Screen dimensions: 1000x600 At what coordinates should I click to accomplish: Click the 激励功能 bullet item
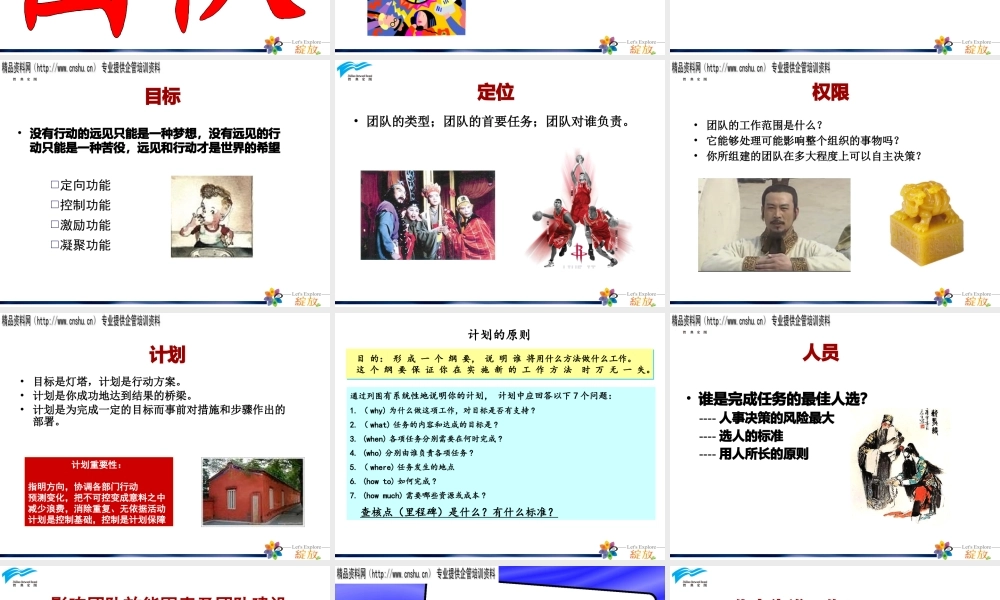(x=81, y=225)
